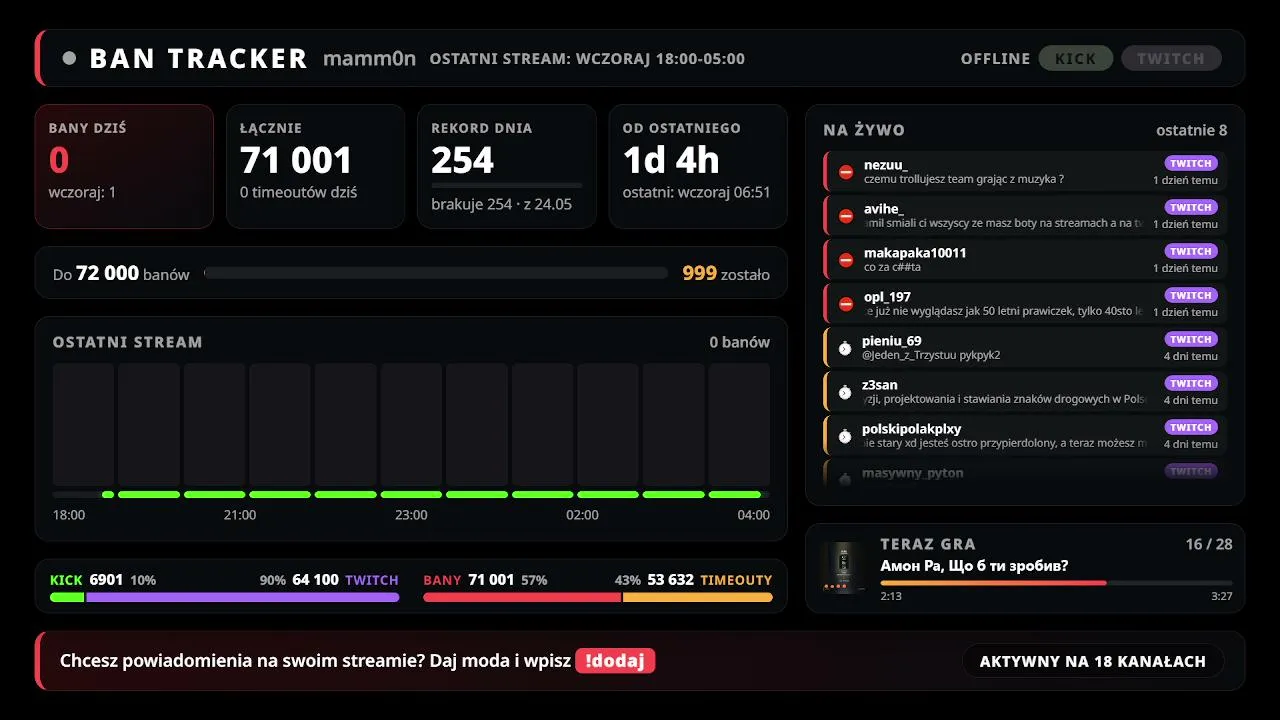Toggle the TWITCH platform pill in header
This screenshot has height=720, width=1280.
point(1171,58)
